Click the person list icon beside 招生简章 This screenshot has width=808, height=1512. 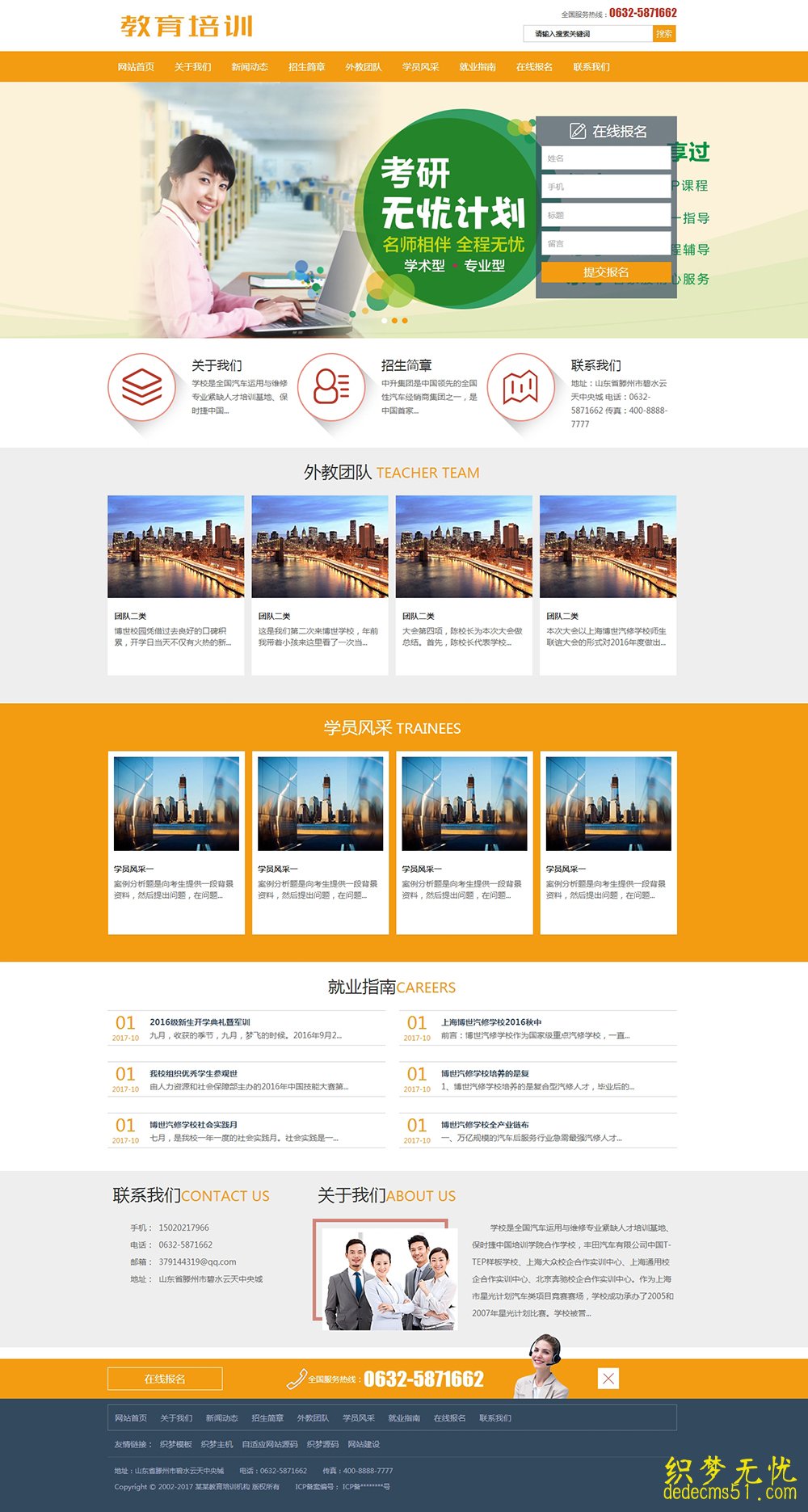[x=331, y=387]
